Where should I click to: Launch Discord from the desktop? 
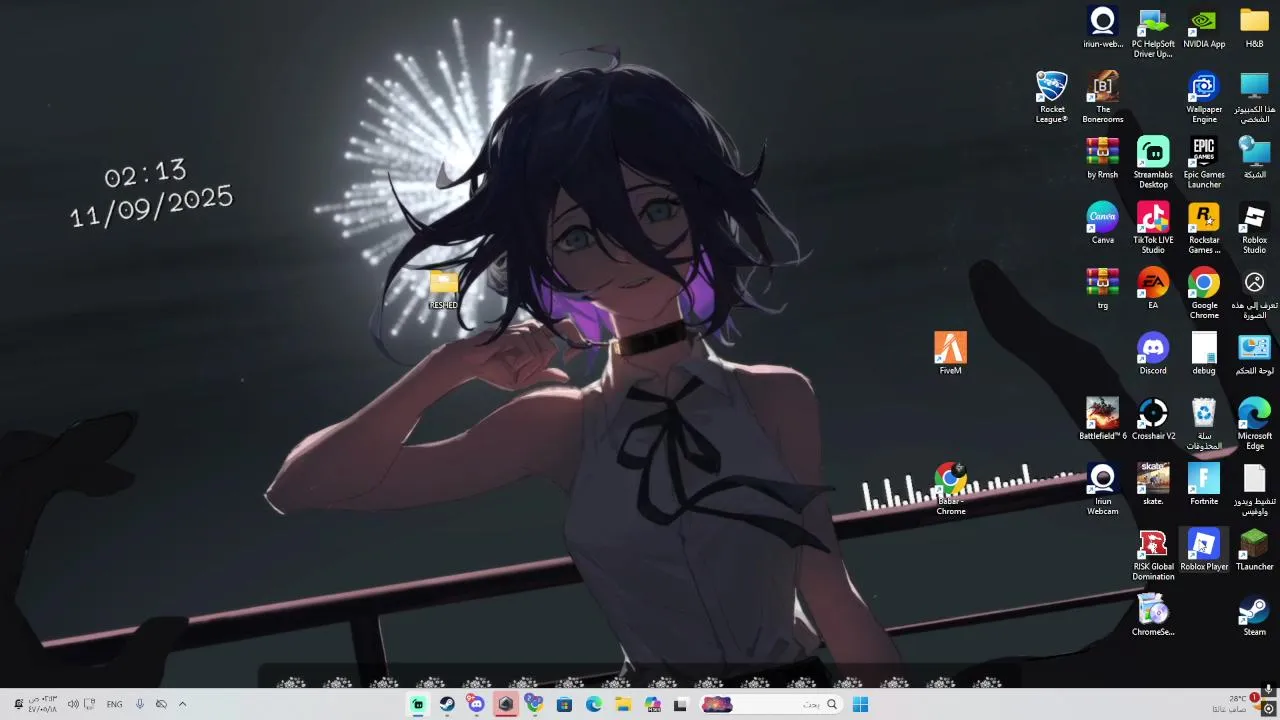click(1153, 354)
